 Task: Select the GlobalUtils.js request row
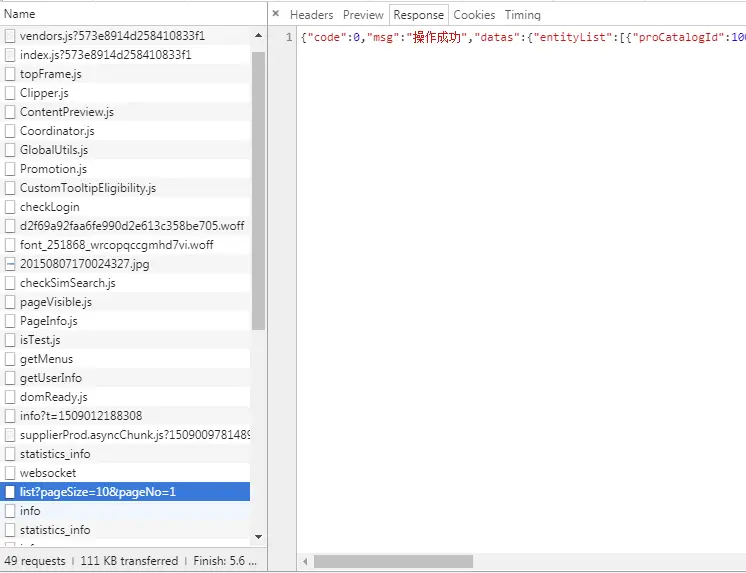coord(125,150)
